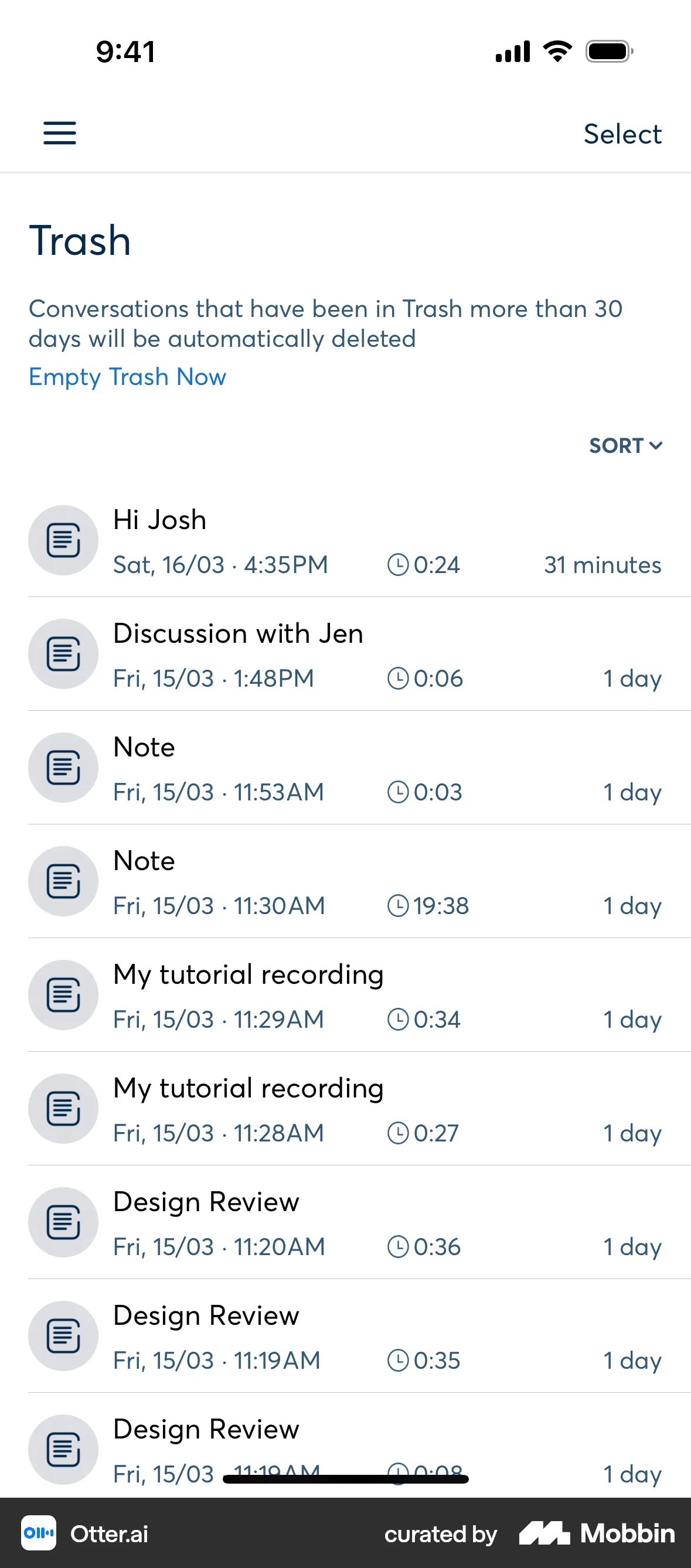The width and height of the screenshot is (691, 1568).
Task: Tap the icon of the 11:29AM tutorial recording
Action: (63, 994)
